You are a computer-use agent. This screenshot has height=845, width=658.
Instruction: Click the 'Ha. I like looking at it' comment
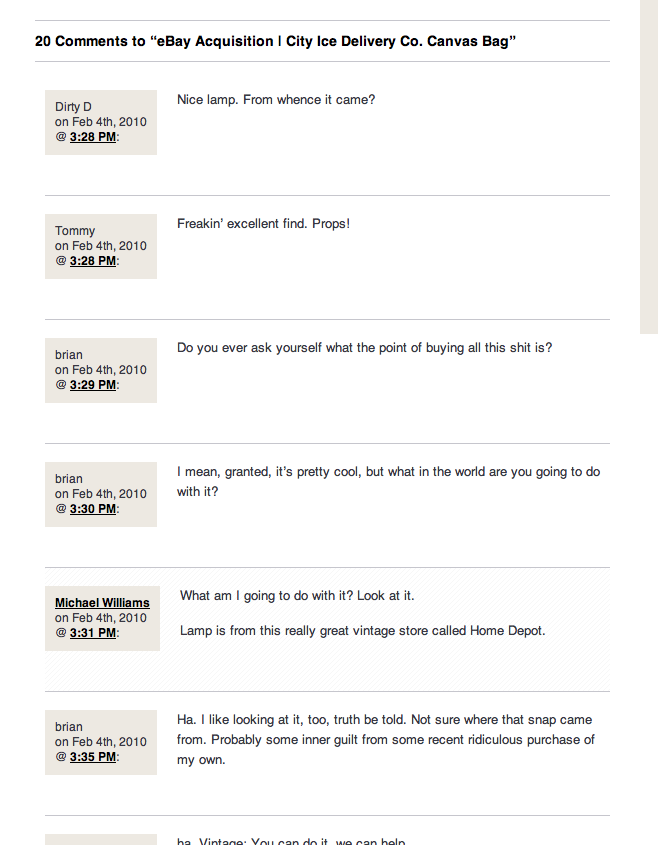(x=386, y=739)
